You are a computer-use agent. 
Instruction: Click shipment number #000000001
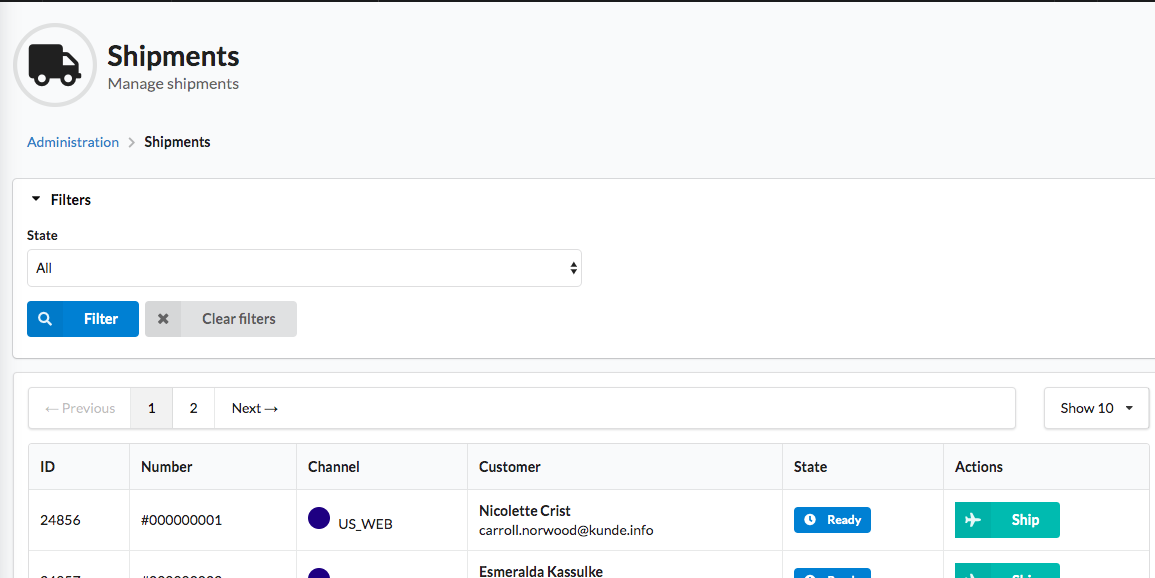point(181,520)
